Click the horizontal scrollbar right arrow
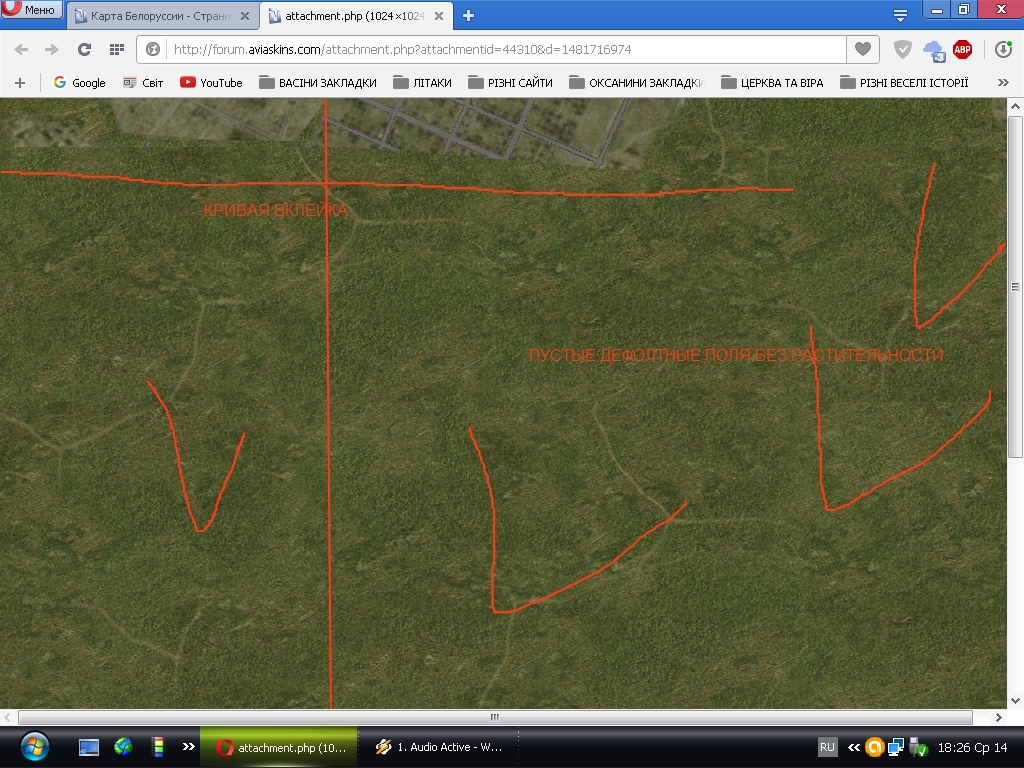The image size is (1024, 768). 999,717
